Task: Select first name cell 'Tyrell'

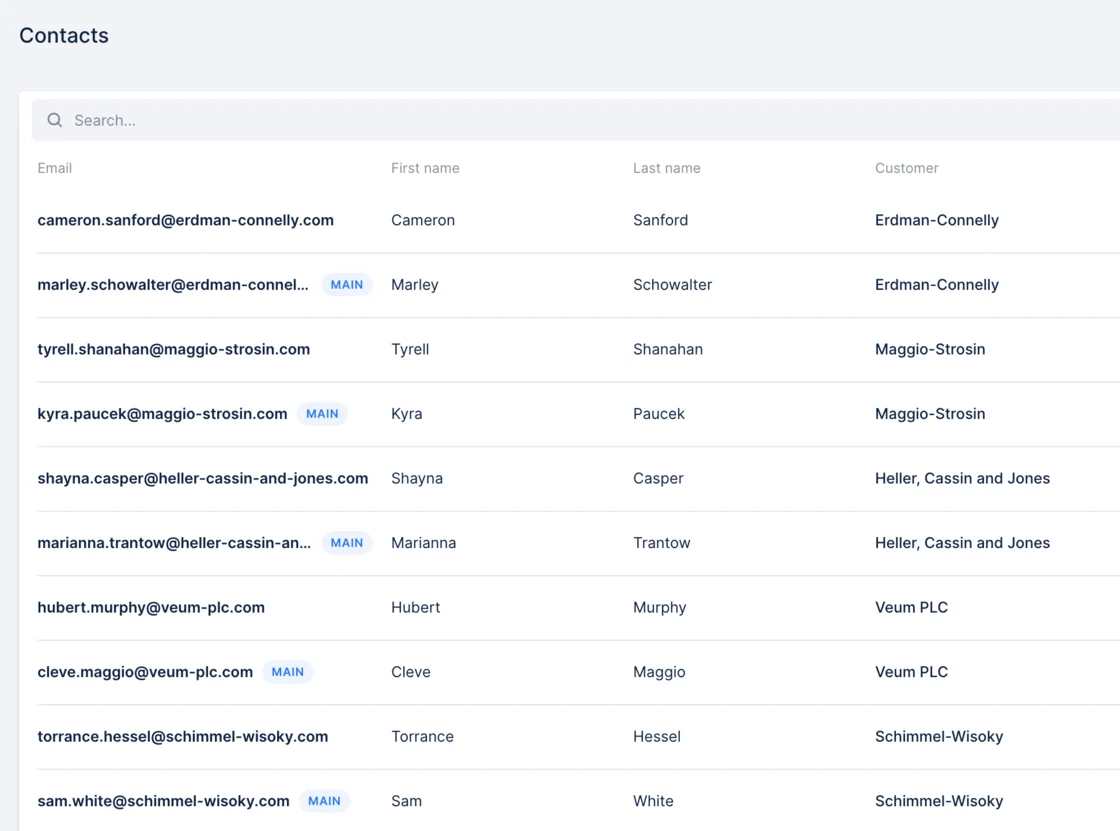Action: [x=410, y=349]
